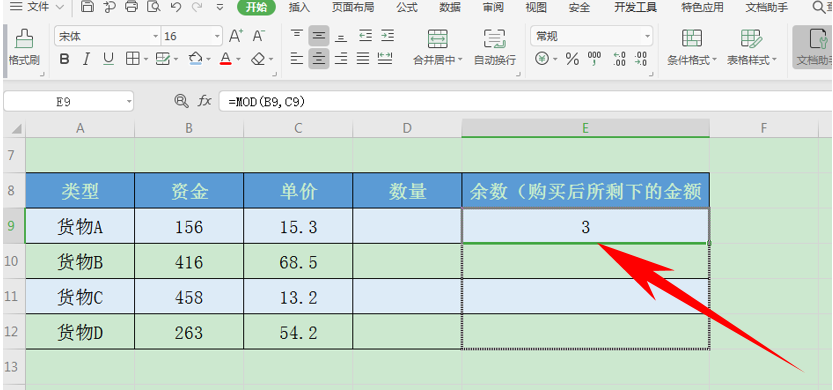This screenshot has width=833, height=390.
Task: Switch to the 视图 tab
Action: 536,7
